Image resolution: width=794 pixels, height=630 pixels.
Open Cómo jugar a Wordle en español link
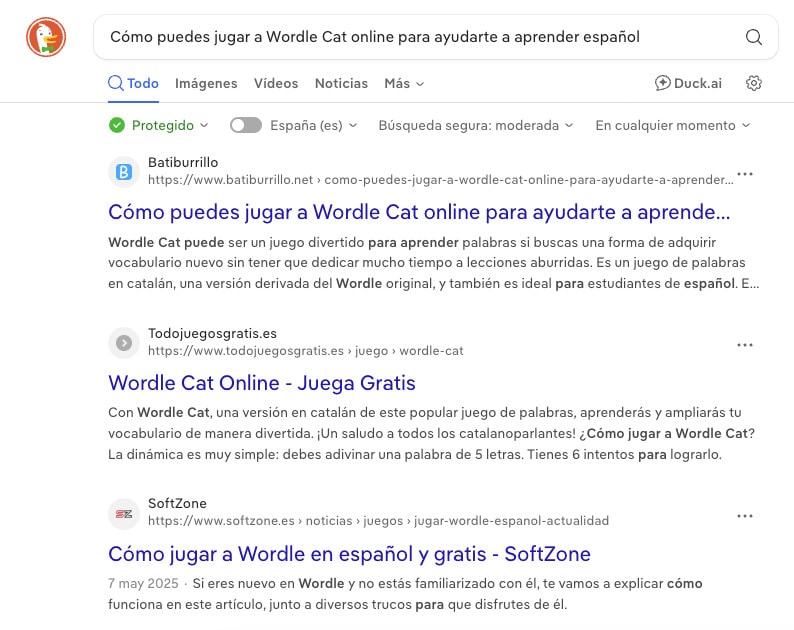pos(349,554)
